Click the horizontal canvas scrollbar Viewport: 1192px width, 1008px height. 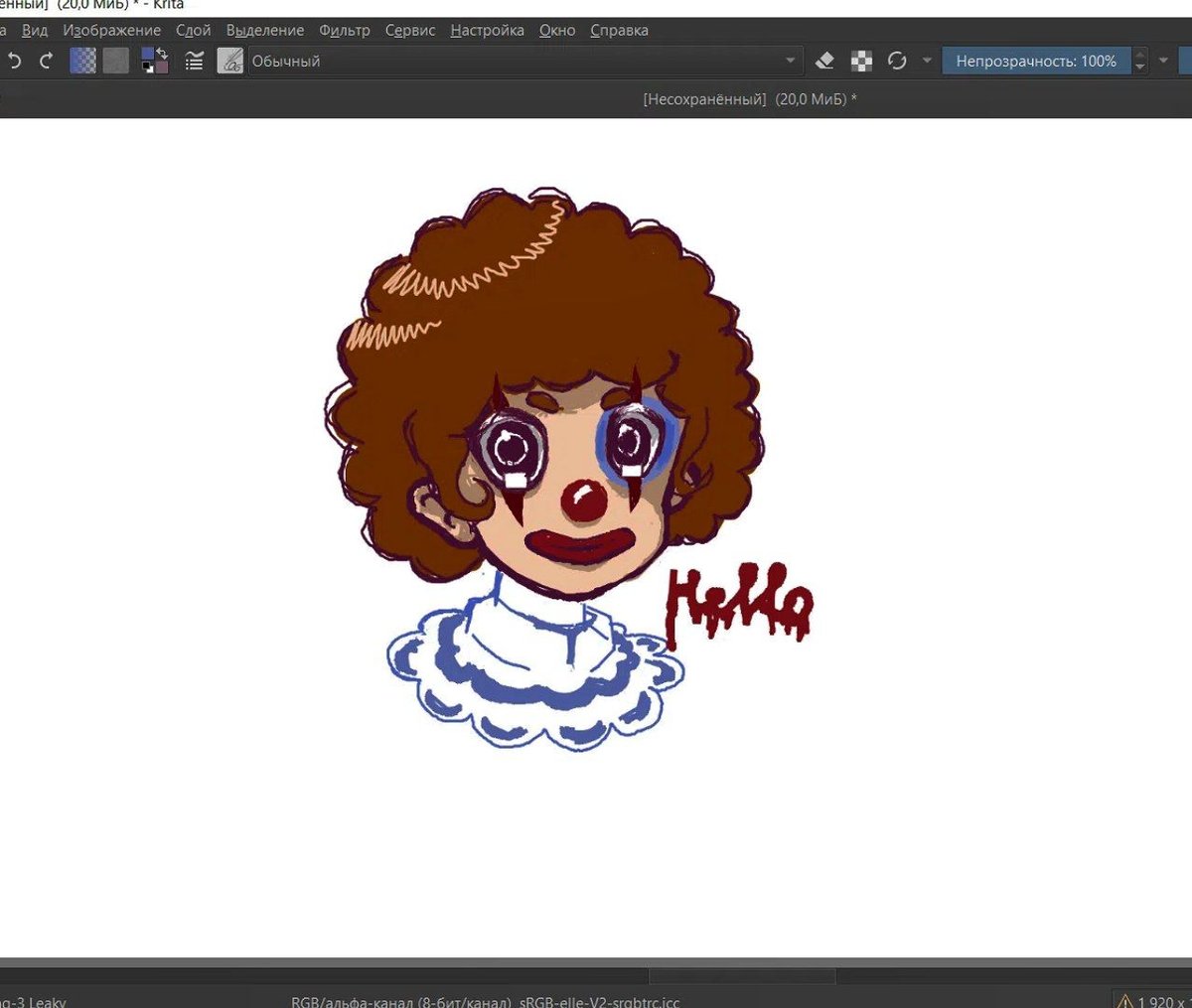(742, 977)
